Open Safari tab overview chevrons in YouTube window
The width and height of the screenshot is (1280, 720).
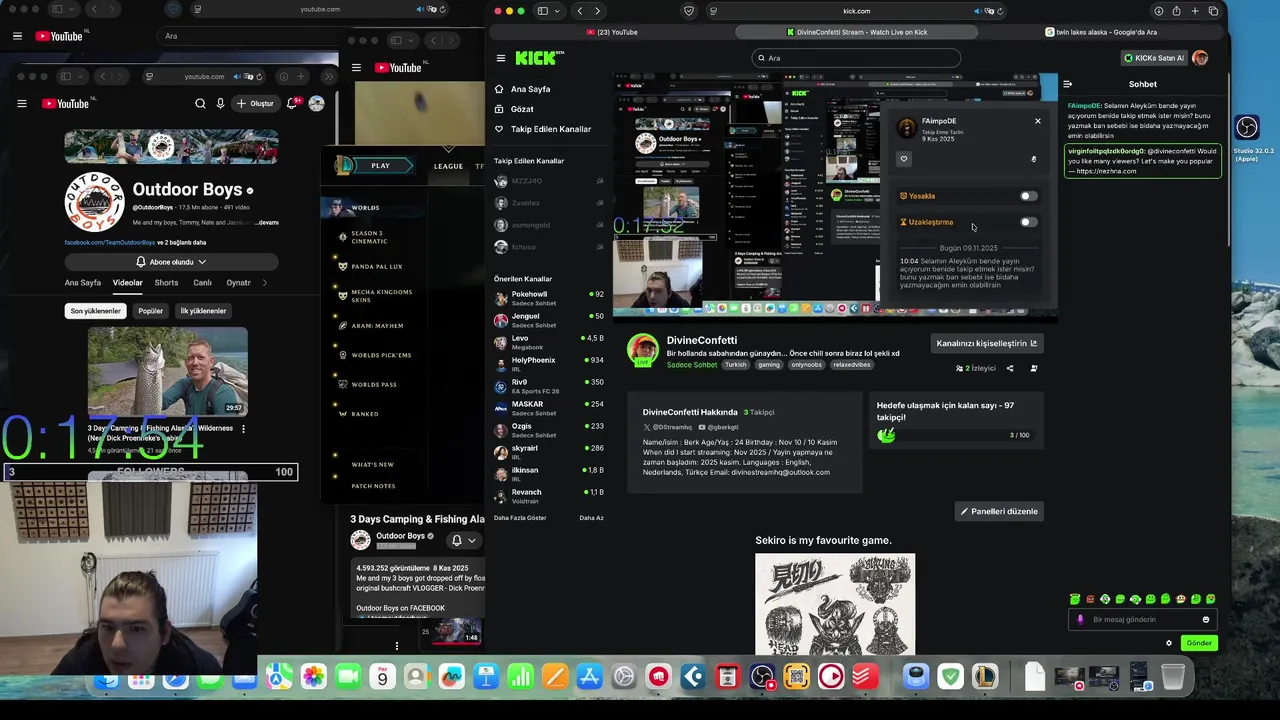328,76
